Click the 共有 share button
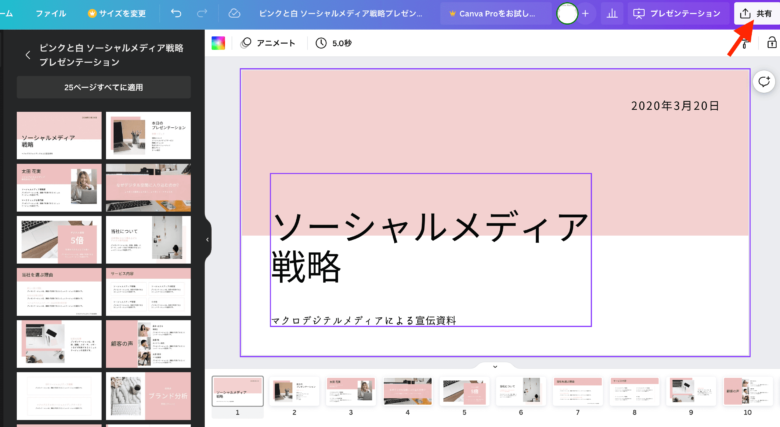 [x=756, y=13]
